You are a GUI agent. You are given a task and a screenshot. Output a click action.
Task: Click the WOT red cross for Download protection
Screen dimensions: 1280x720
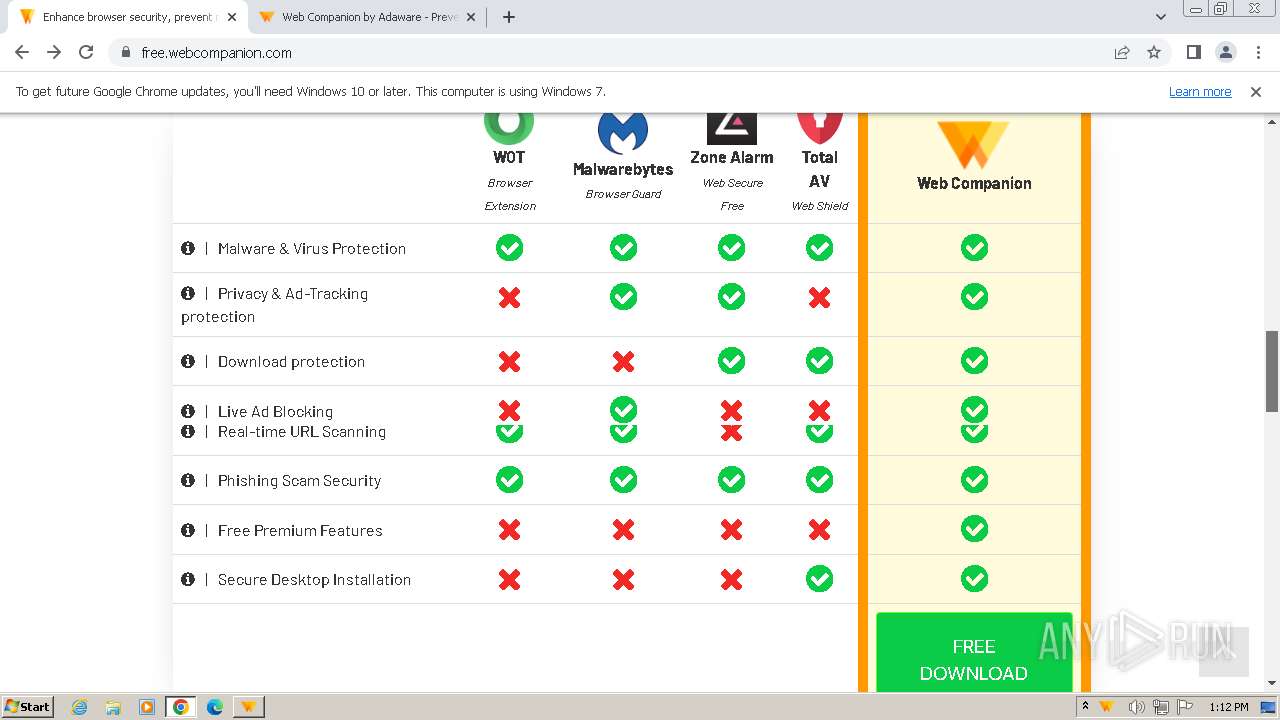coord(509,361)
